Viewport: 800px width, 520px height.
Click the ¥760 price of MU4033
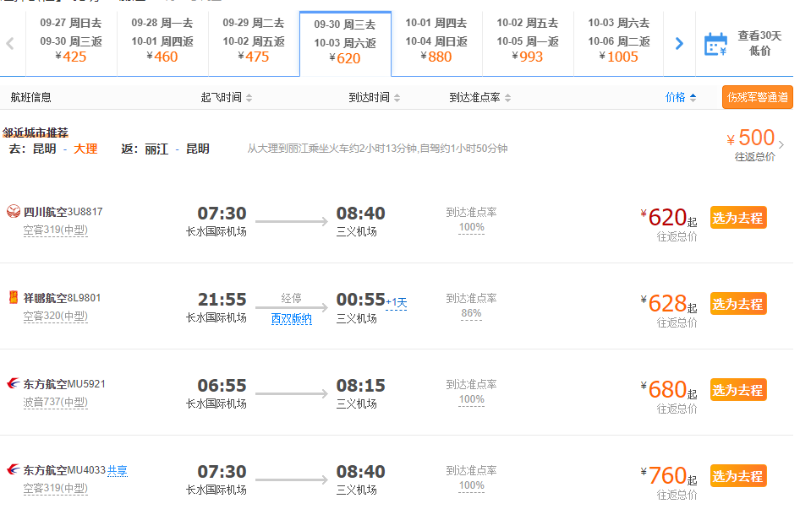click(669, 477)
